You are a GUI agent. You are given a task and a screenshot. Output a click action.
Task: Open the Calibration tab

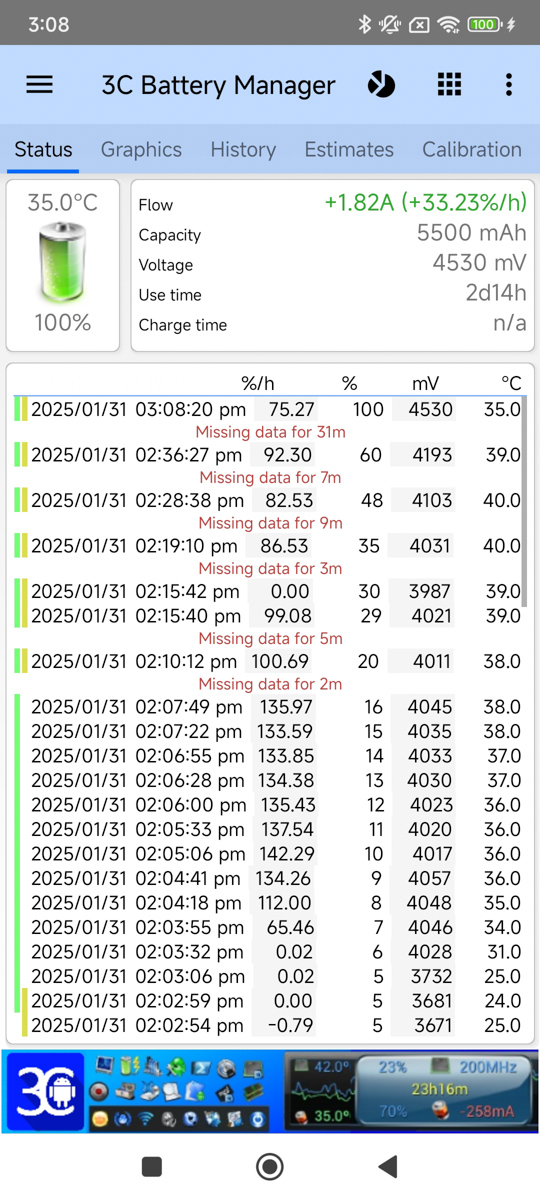[472, 149]
